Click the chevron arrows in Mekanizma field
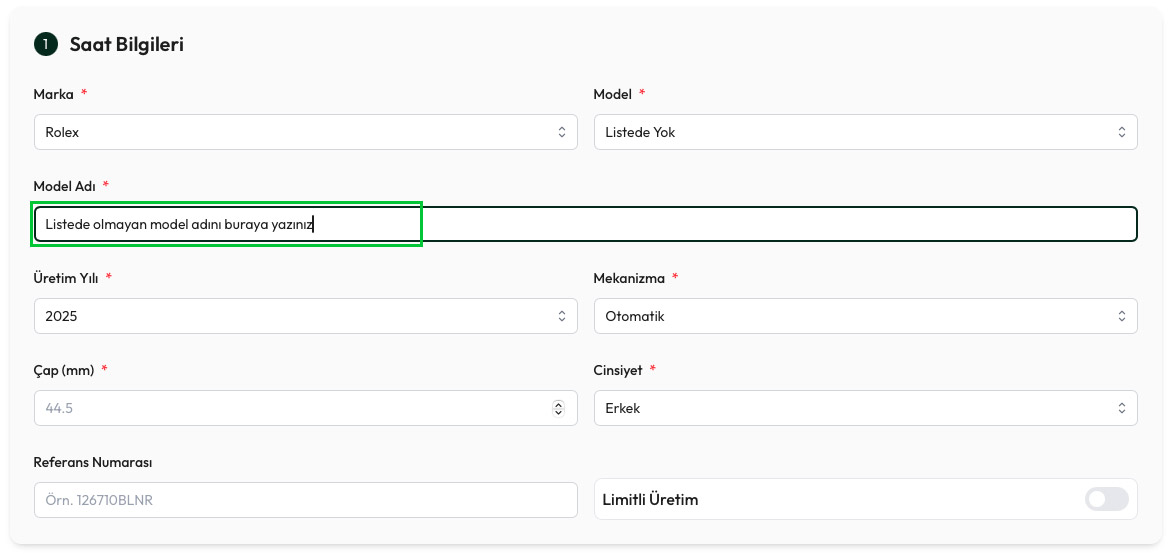This screenshot has height=554, width=1175. coord(1121,316)
